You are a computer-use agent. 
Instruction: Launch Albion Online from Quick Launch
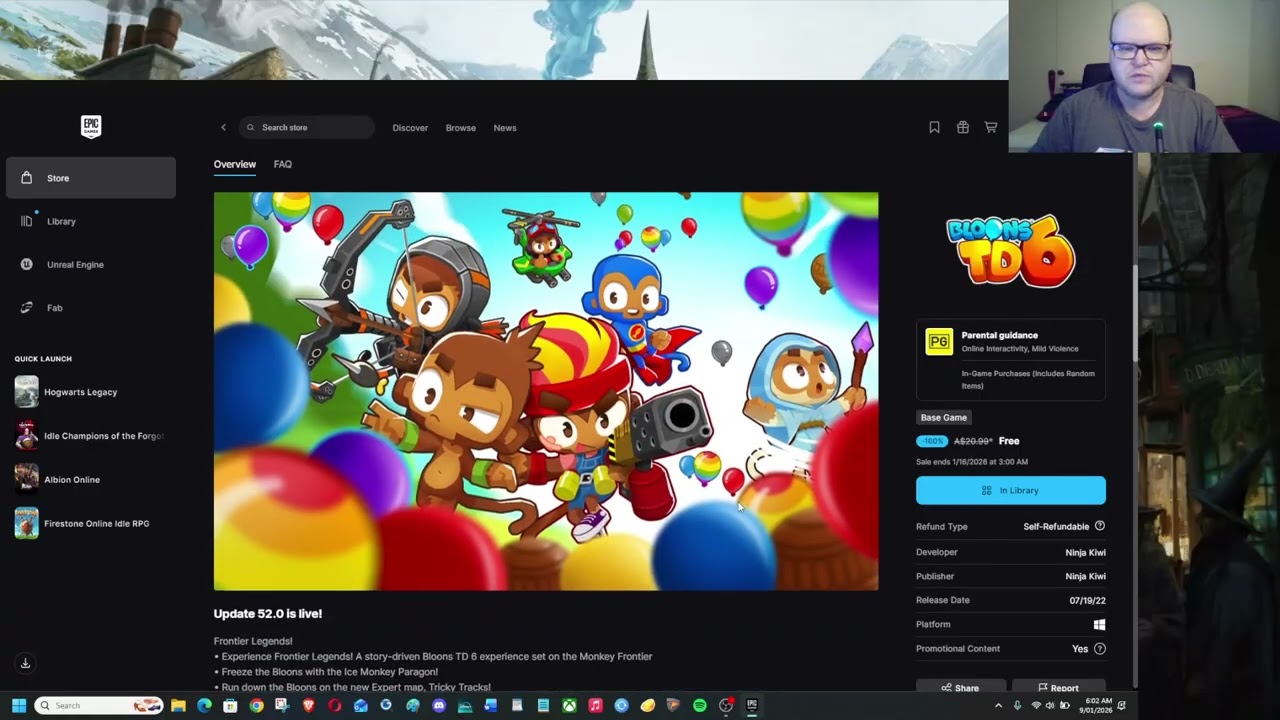(90, 479)
